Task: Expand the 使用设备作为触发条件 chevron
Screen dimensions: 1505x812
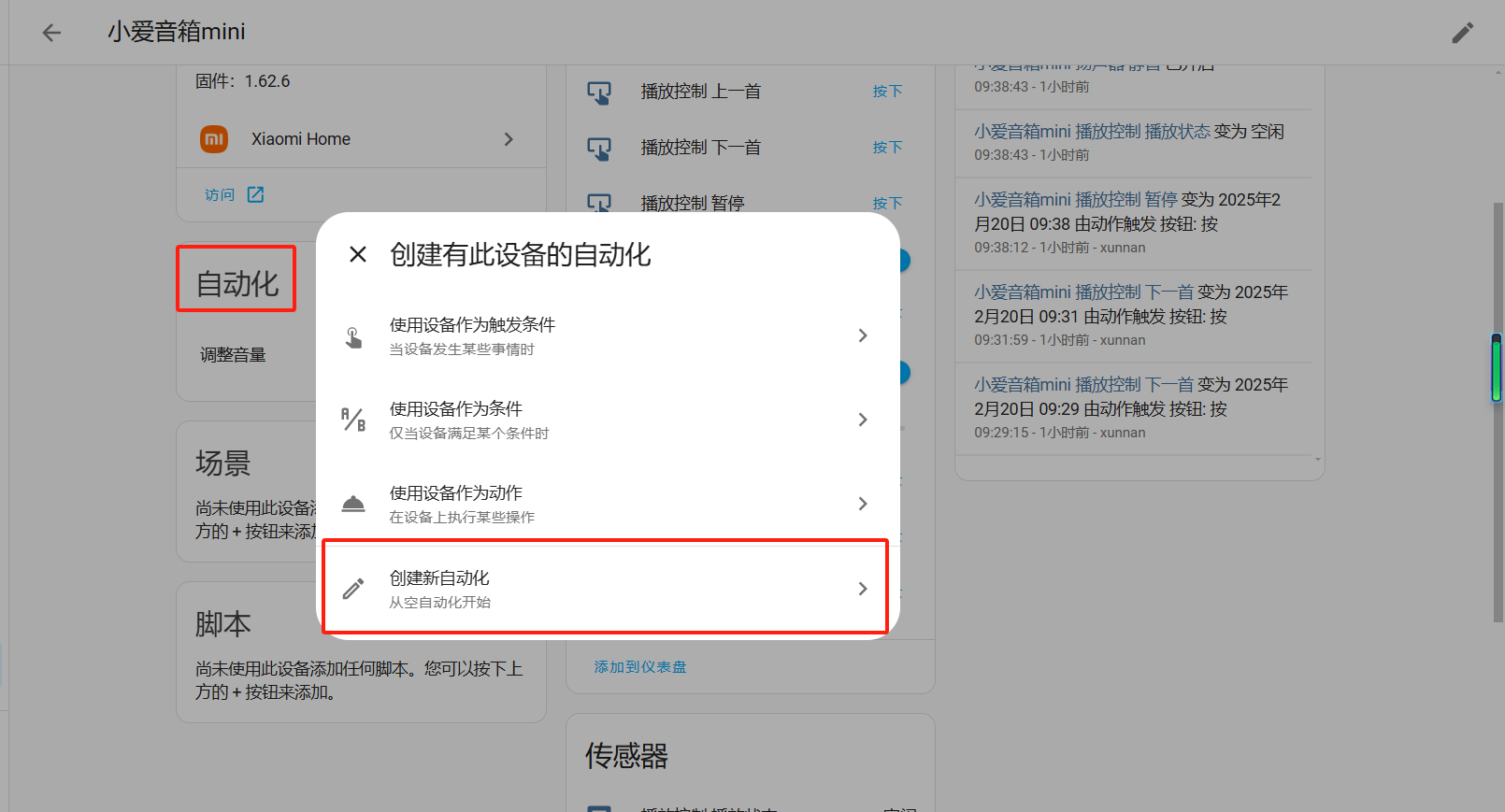Action: 863,335
